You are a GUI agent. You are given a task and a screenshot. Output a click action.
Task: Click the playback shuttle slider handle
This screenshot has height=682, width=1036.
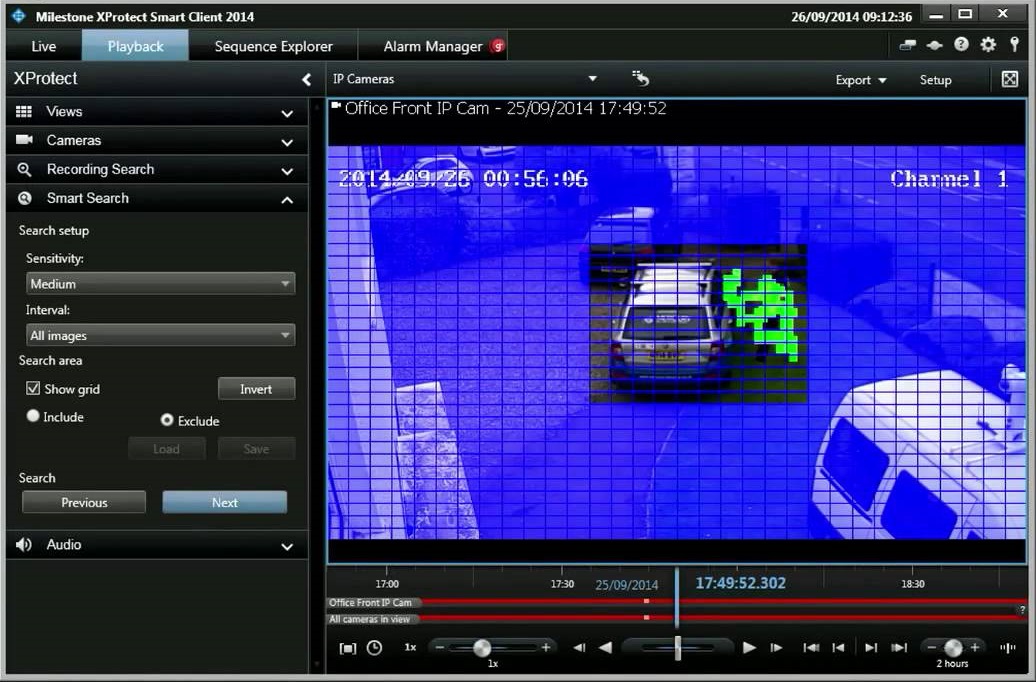pyautogui.click(x=678, y=648)
